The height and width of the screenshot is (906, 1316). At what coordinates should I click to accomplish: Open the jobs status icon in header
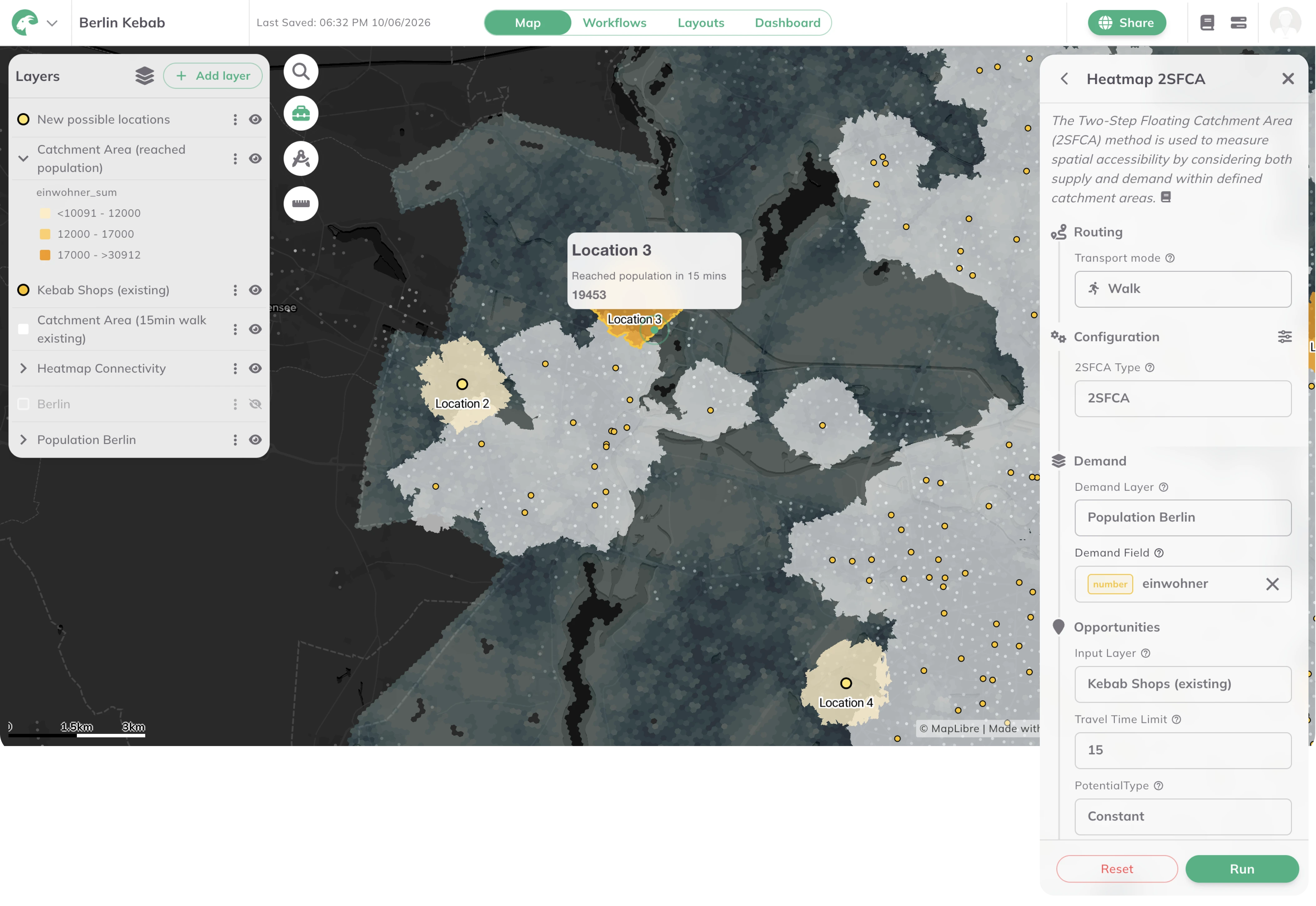1238,23
